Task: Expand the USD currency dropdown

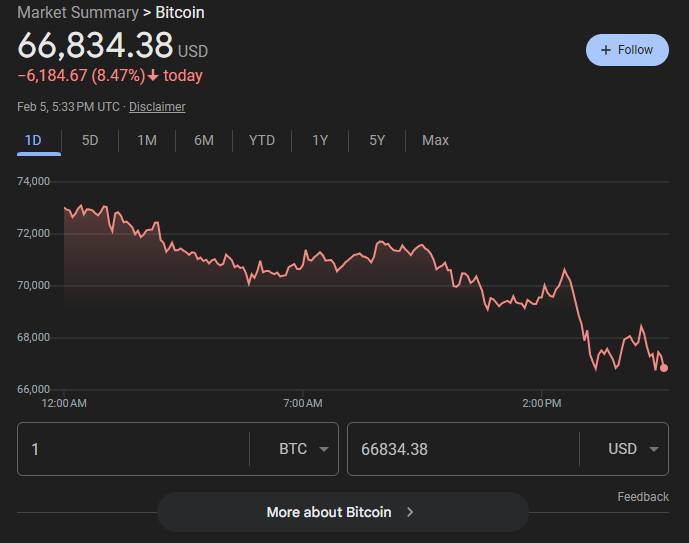Action: (634, 449)
